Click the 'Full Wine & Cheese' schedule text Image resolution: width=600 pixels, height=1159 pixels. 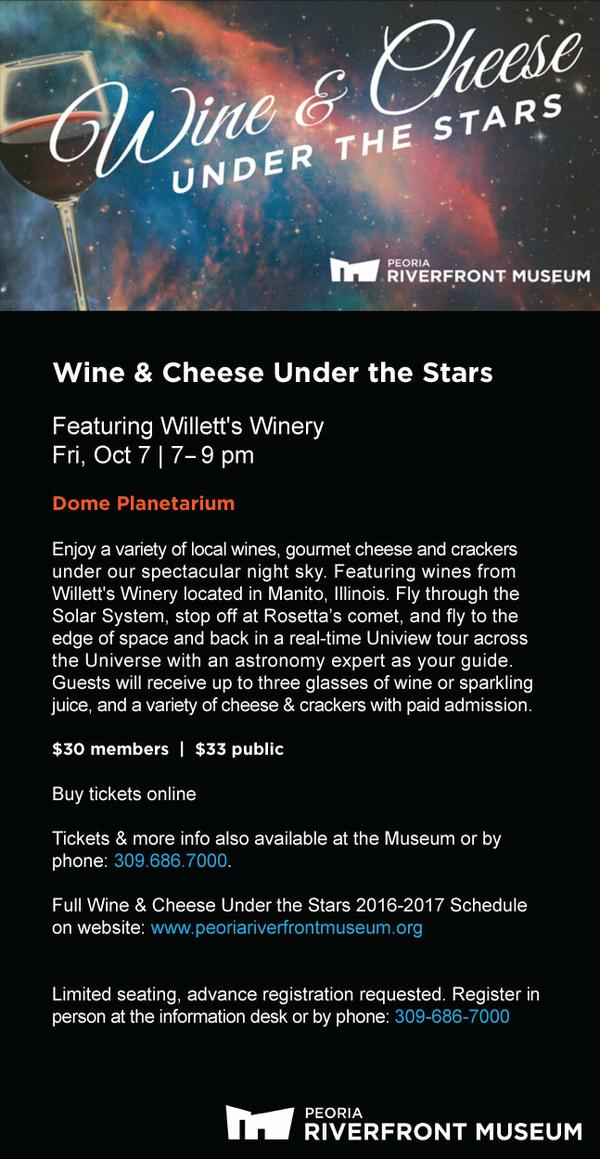pos(289,905)
